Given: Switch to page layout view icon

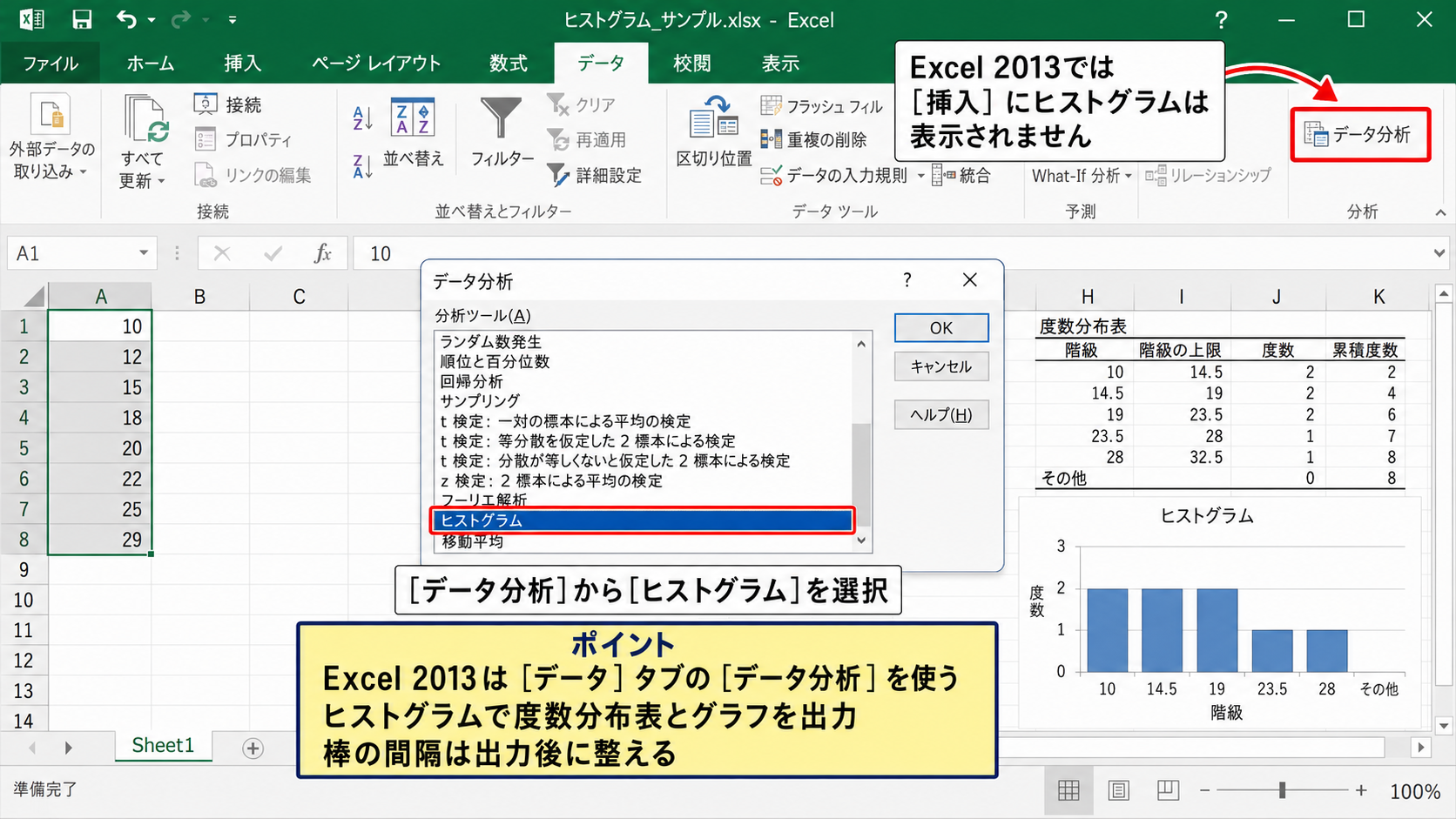Looking at the screenshot, I should click(1119, 790).
